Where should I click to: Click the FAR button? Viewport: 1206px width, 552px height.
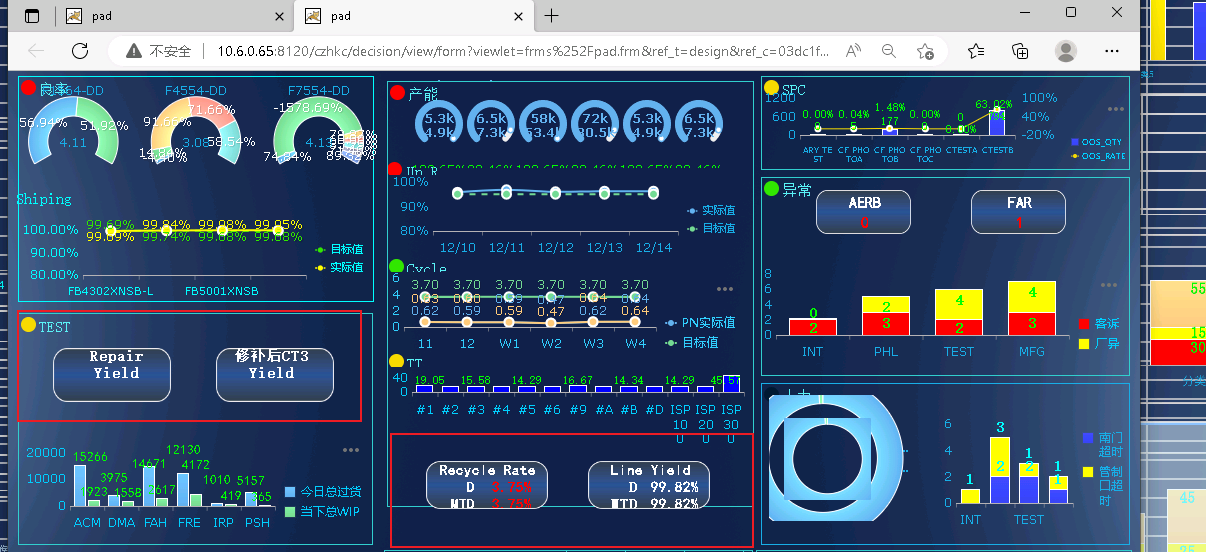pyautogui.click(x=1018, y=211)
